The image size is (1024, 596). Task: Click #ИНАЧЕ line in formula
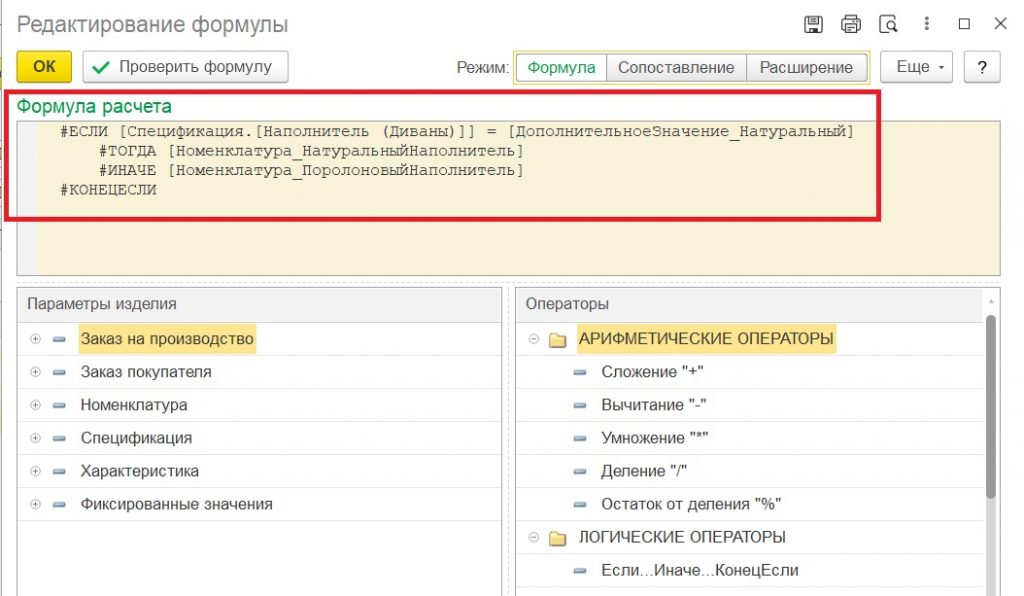point(311,171)
